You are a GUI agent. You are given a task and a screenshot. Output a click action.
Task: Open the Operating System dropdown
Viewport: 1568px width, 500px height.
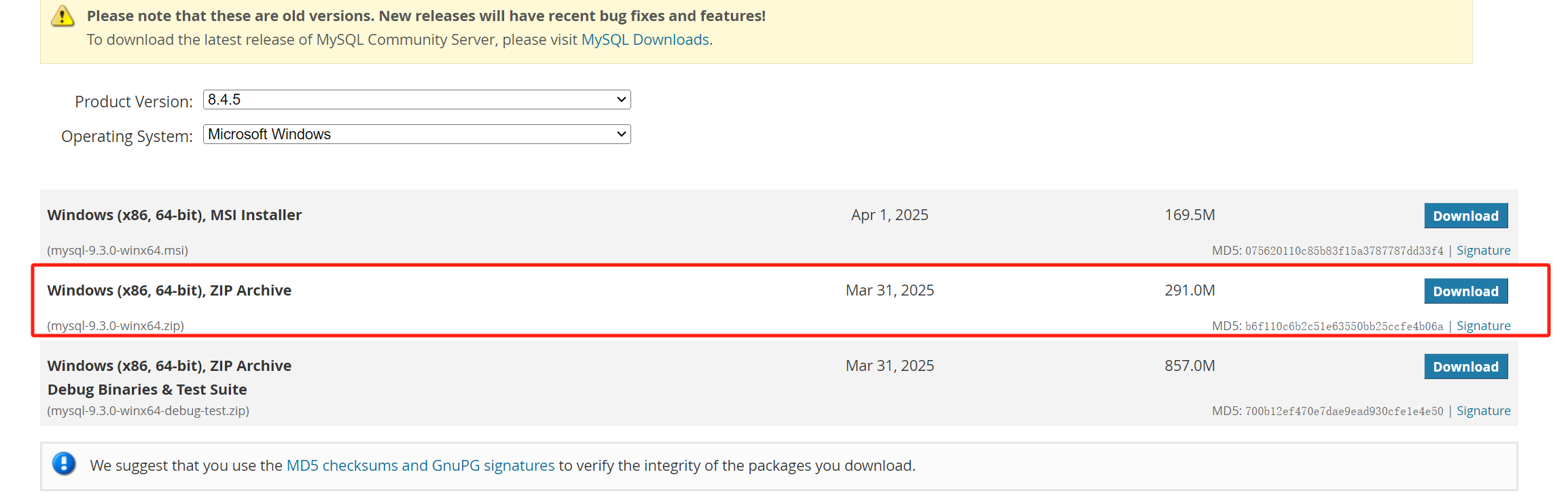tap(416, 135)
